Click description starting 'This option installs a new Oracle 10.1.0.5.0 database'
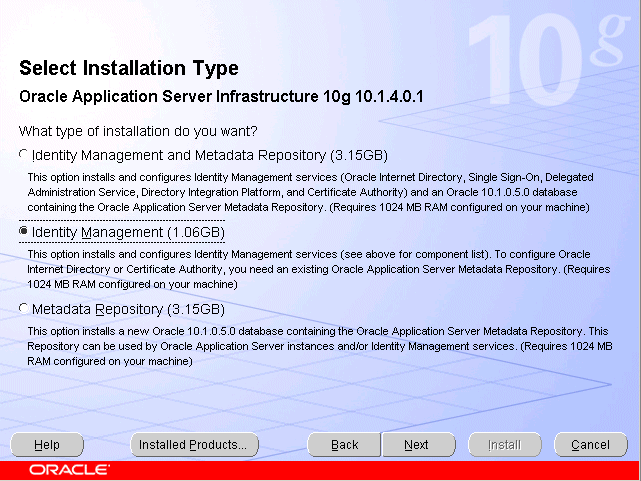The image size is (641, 481). tap(320, 346)
